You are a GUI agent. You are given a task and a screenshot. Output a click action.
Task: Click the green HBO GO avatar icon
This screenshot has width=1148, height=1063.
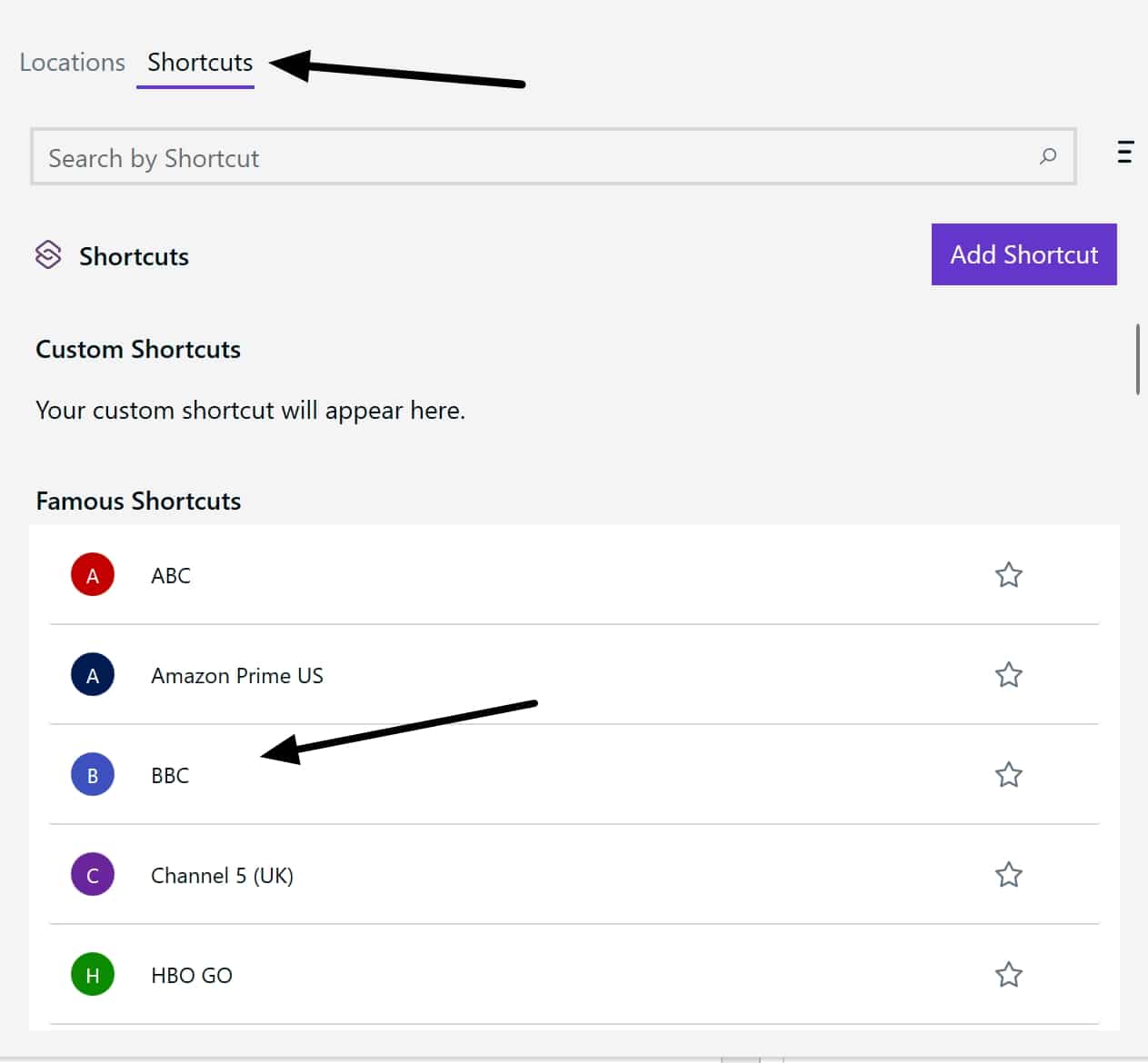click(x=93, y=975)
